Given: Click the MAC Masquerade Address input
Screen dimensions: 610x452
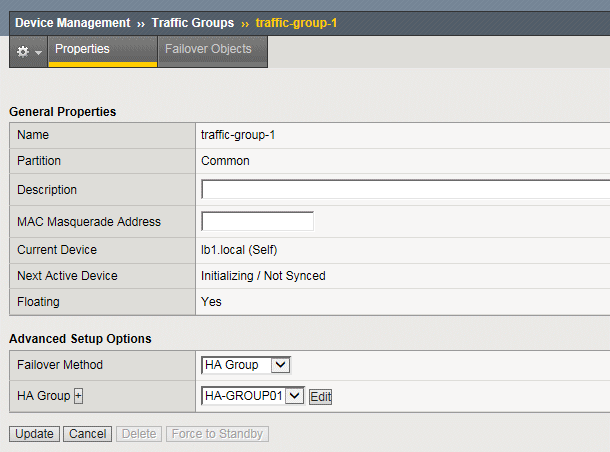Looking at the screenshot, I should pyautogui.click(x=257, y=221).
